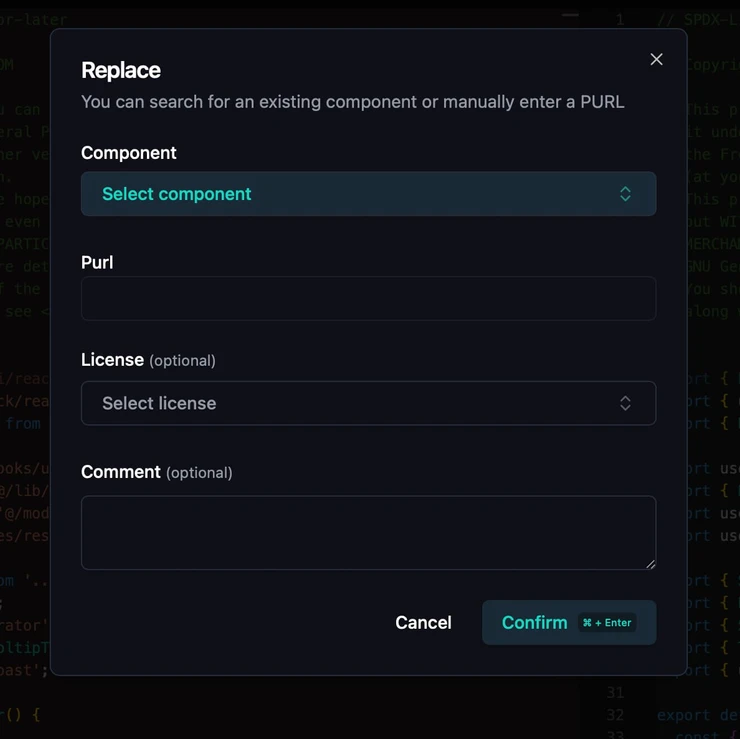Image resolution: width=740 pixels, height=739 pixels.
Task: Click the chevron arrows in the License field
Action: point(625,403)
